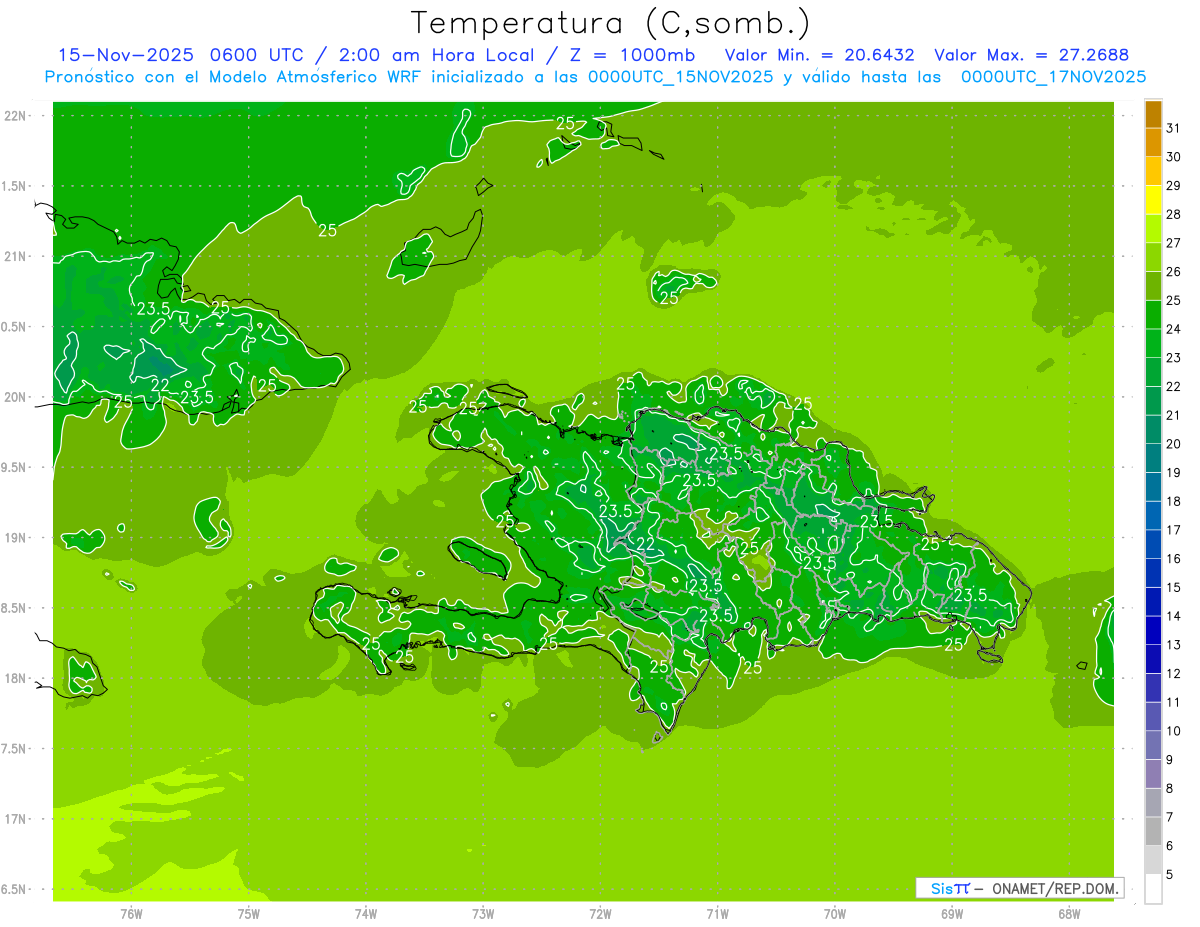Viewport: 1200px width, 927px height.
Task: Click the legend value '31'
Action: 1173,128
